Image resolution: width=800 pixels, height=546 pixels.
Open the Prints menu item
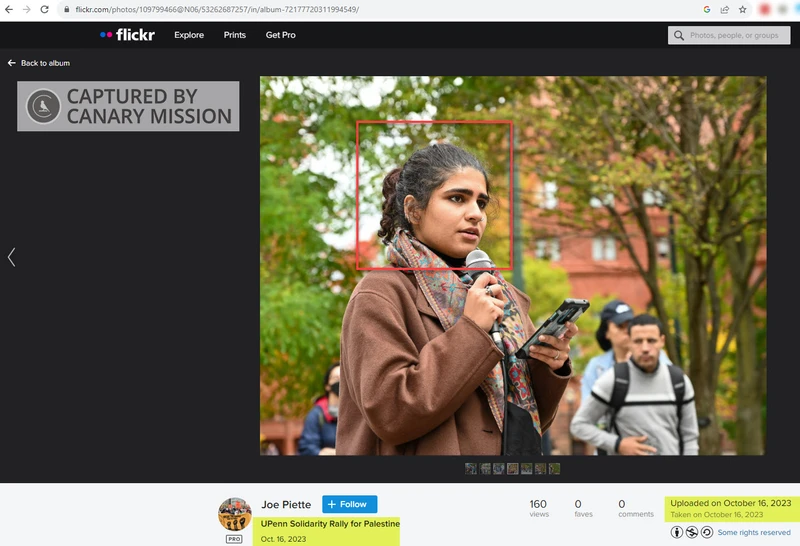tap(235, 35)
